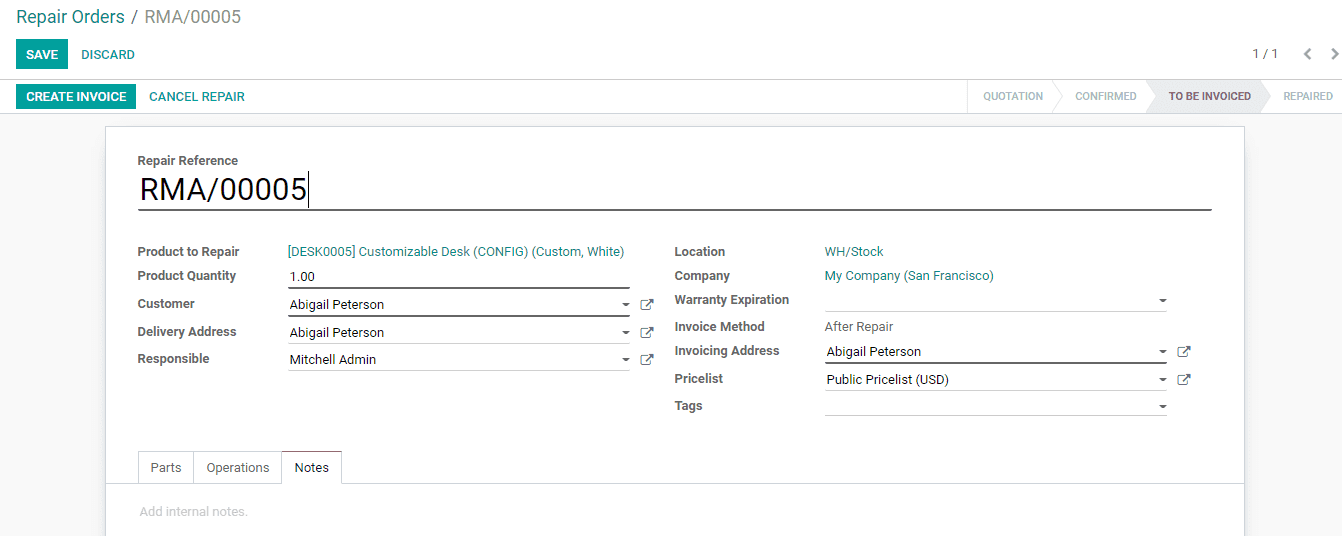The image size is (1342, 536).
Task: Go back to Repair Orders breadcrumb
Action: click(70, 17)
